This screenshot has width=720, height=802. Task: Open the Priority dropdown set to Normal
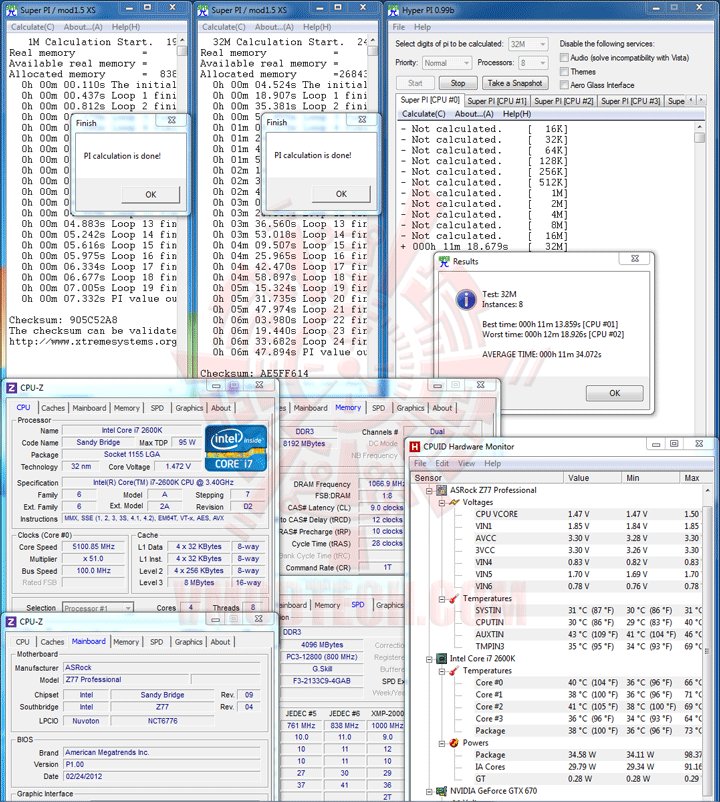pos(447,63)
